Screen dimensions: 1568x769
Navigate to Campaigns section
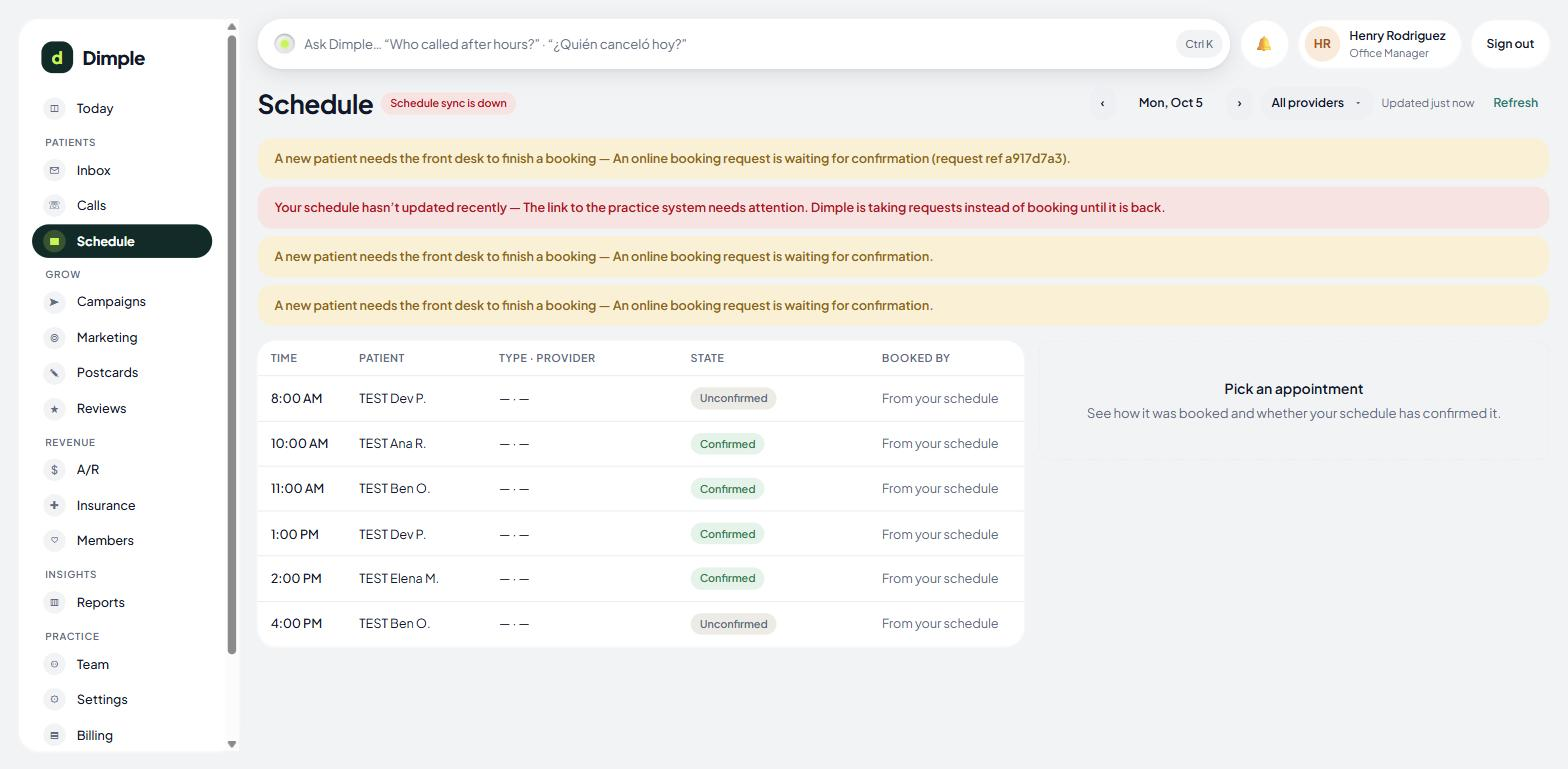[x=122, y=302]
